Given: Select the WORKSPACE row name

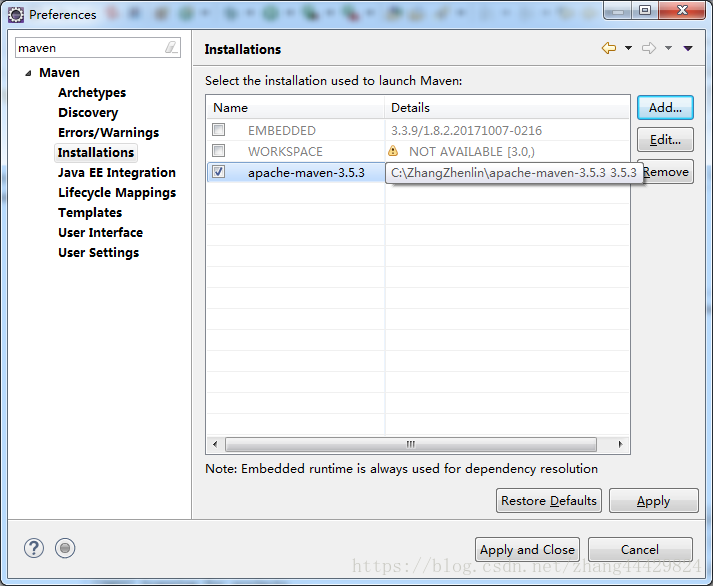Looking at the screenshot, I should pos(286,151).
